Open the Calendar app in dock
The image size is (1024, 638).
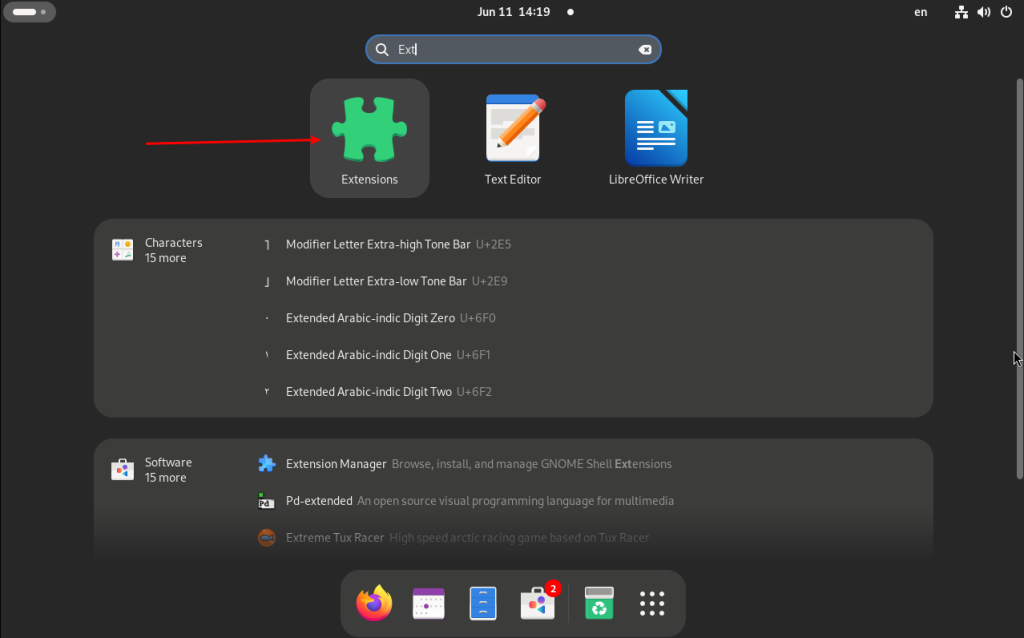point(428,603)
